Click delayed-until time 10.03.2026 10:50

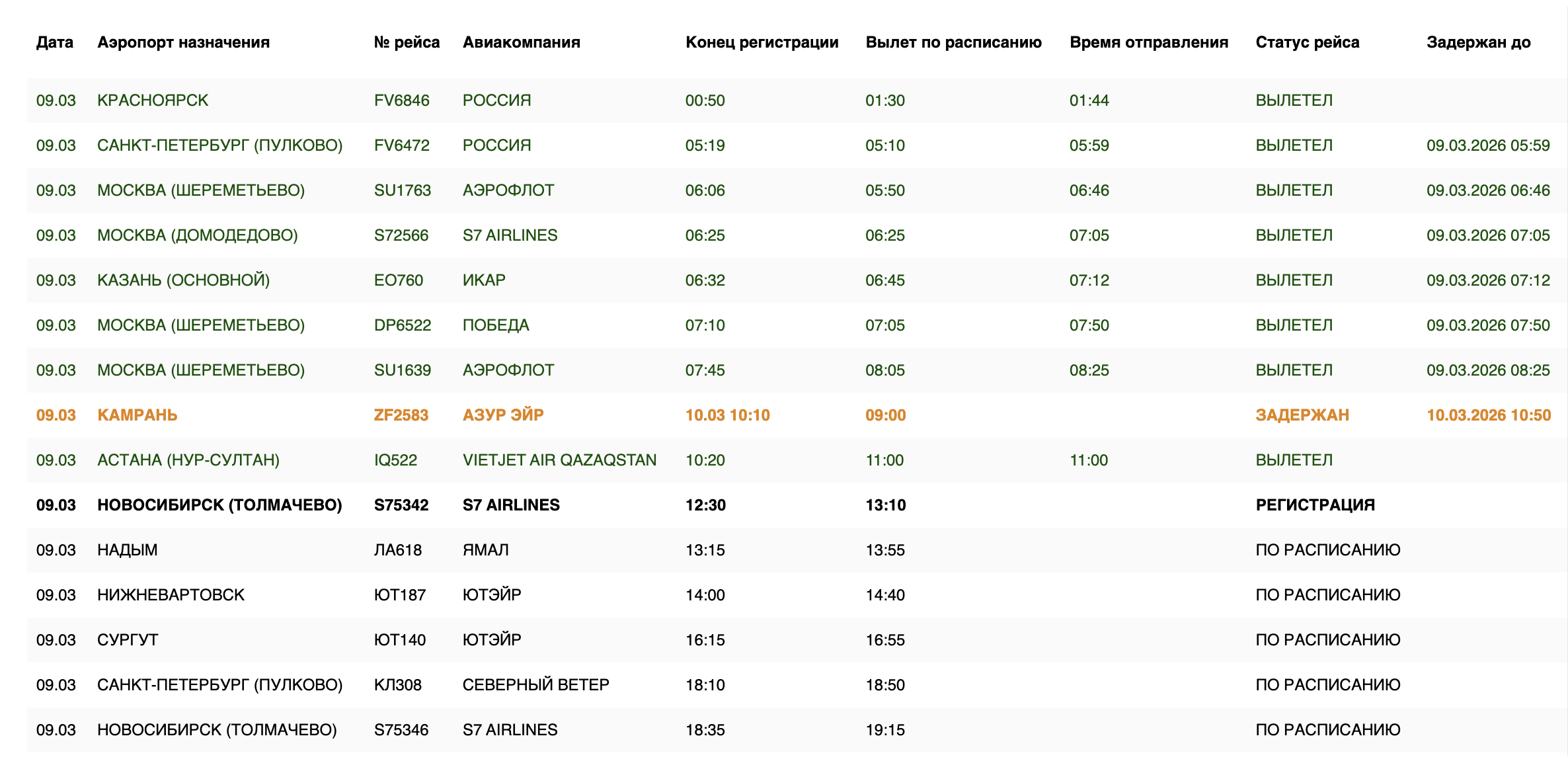(1488, 415)
